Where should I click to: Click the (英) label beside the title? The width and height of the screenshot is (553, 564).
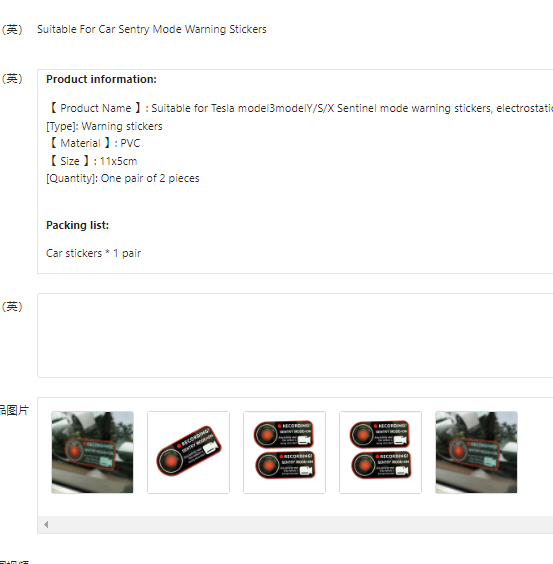(x=12, y=29)
